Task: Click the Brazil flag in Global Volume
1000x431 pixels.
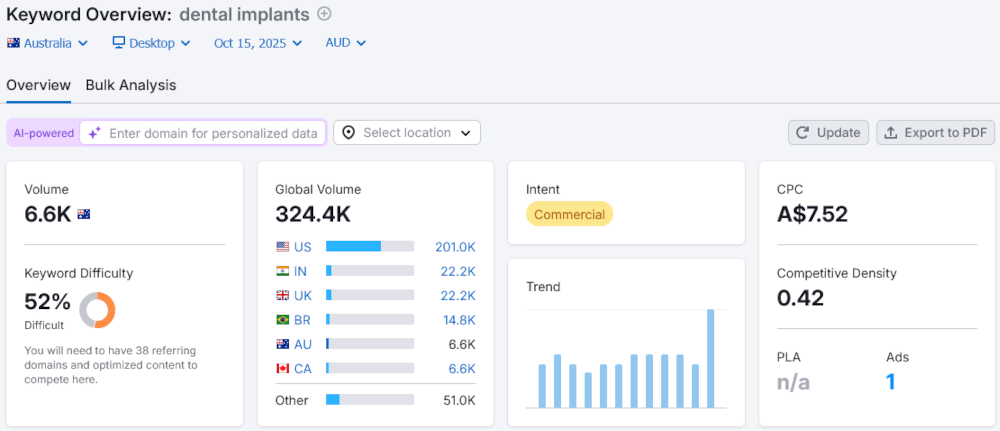Action: (x=282, y=319)
